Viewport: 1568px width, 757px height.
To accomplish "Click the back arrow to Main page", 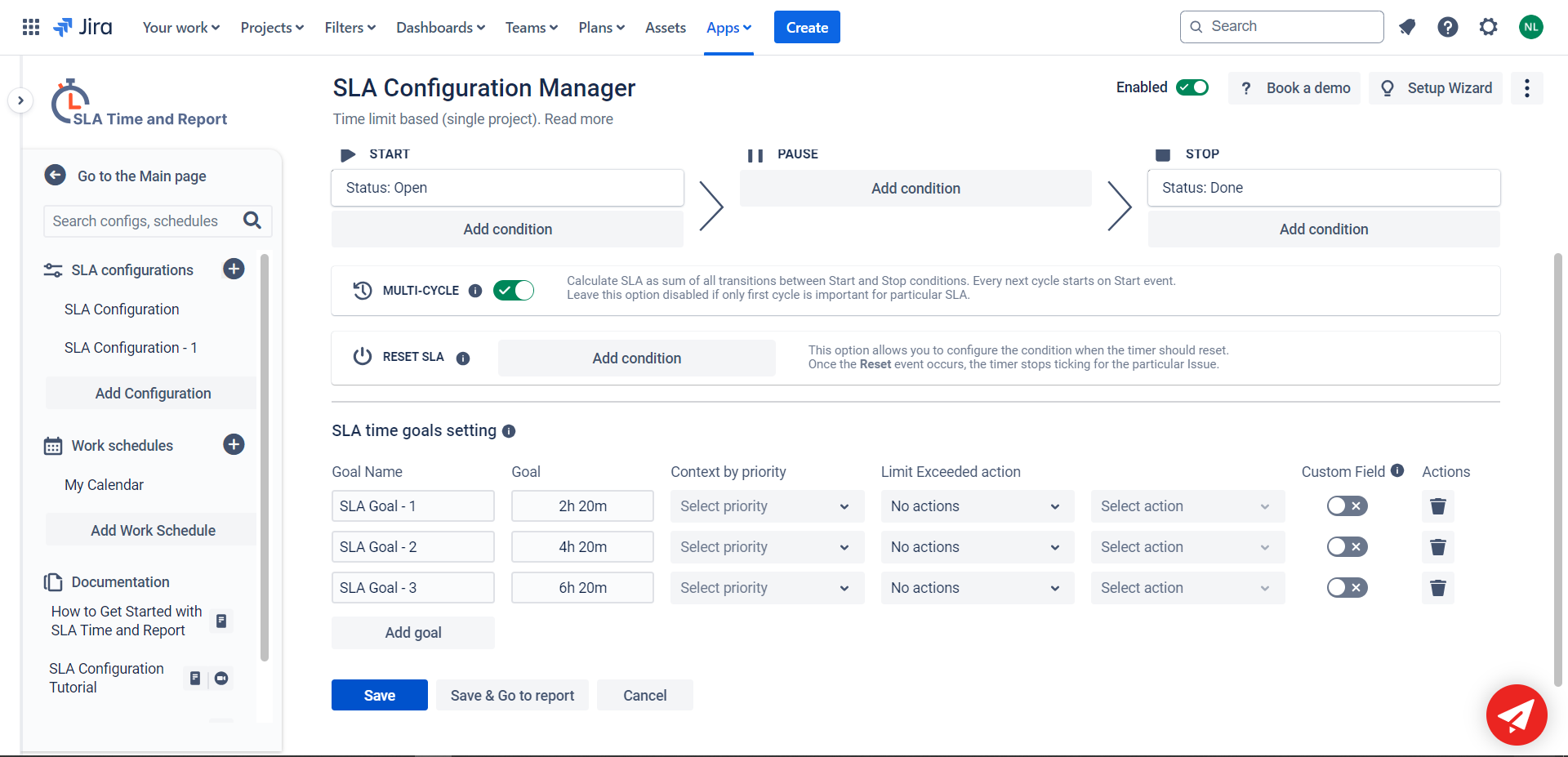I will click(56, 176).
